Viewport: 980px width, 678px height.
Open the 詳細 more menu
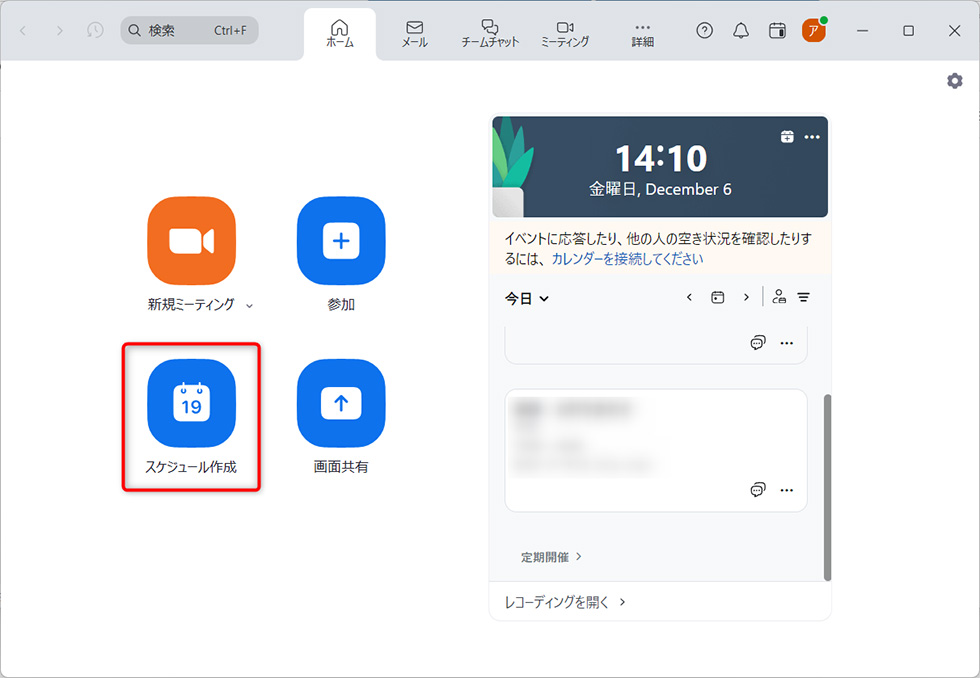click(642, 34)
